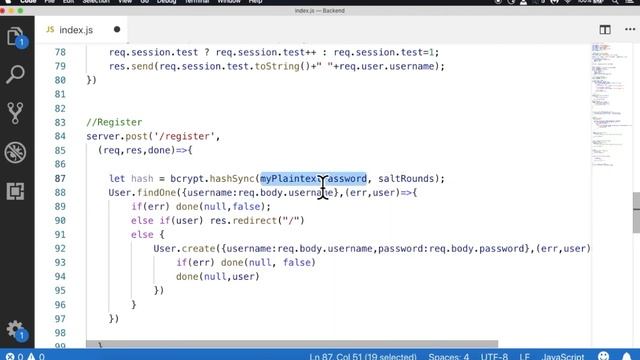This screenshot has width=640, height=360.
Task: Open the editor More Actions ellipsis menu
Action: pyautogui.click(x=630, y=29)
